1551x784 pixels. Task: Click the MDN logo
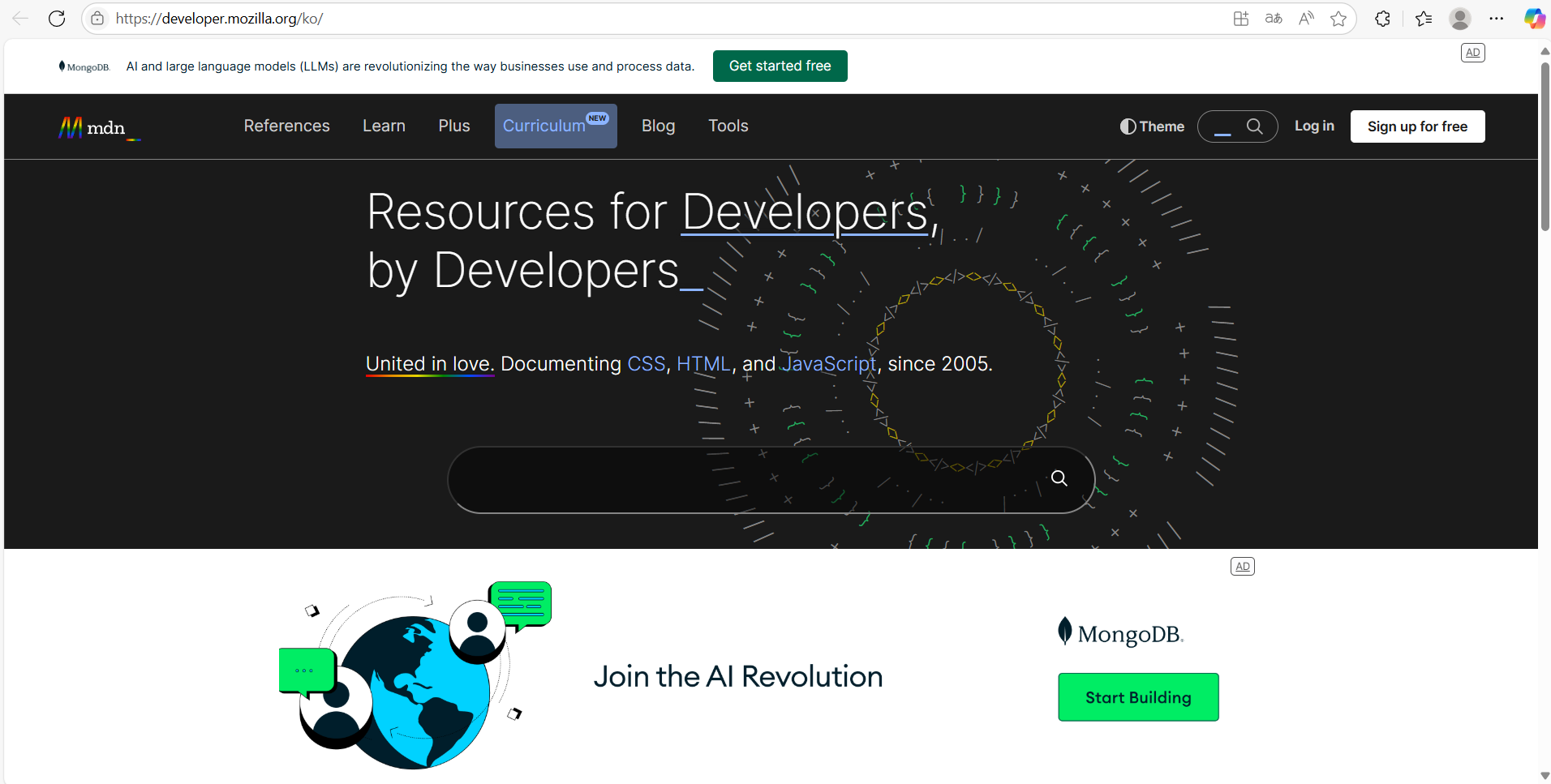click(99, 127)
